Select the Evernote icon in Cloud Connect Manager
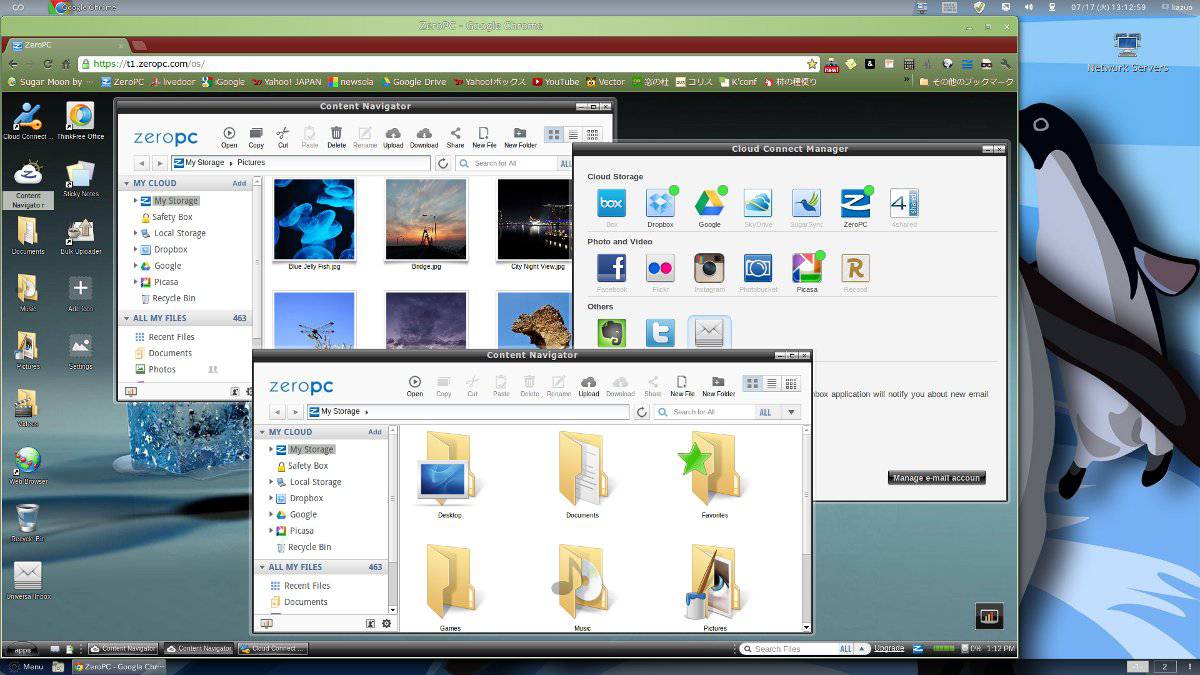Image resolution: width=1200 pixels, height=675 pixels. tap(612, 333)
